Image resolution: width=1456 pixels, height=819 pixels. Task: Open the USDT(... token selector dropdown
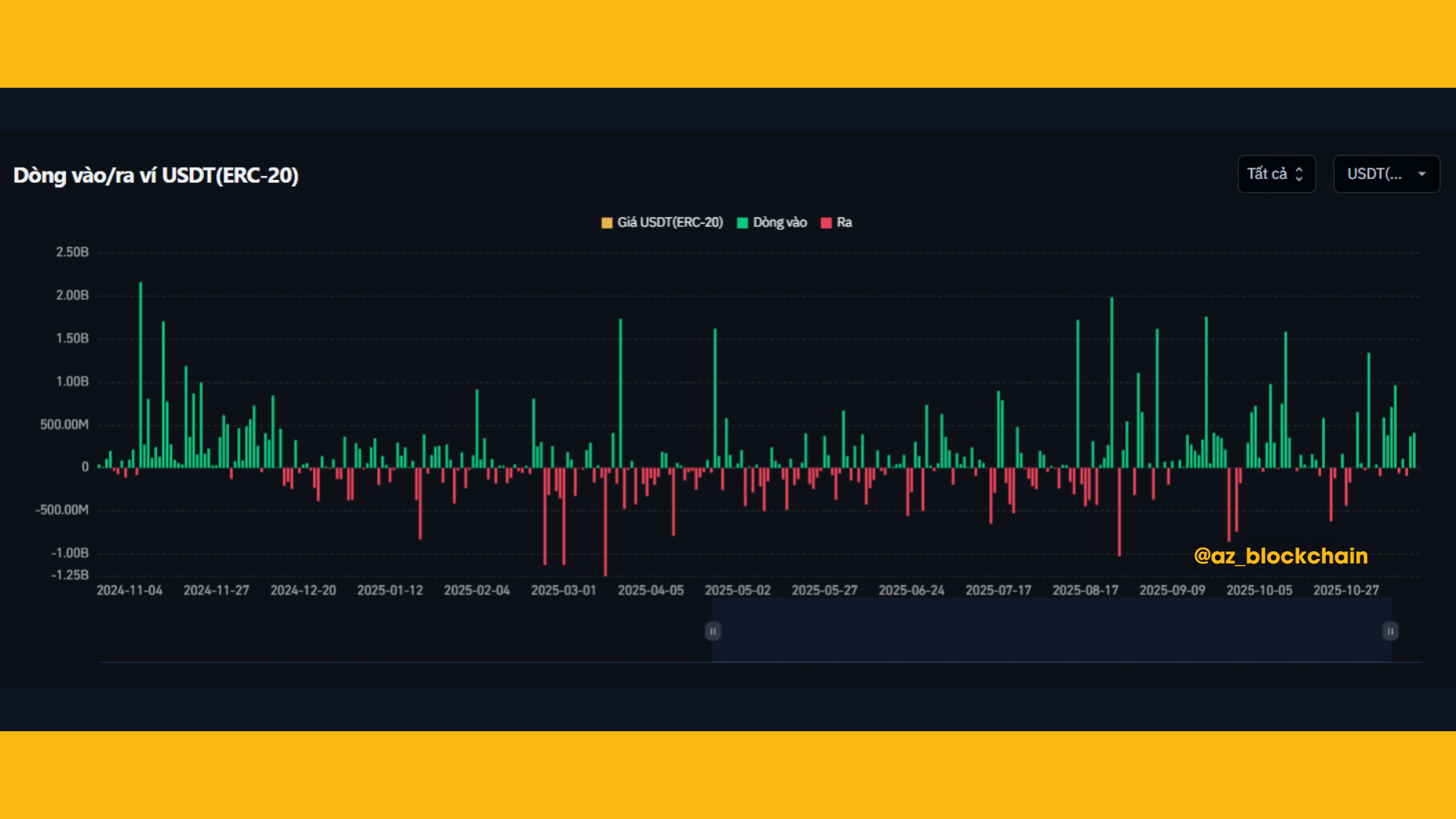pyautogui.click(x=1376, y=174)
